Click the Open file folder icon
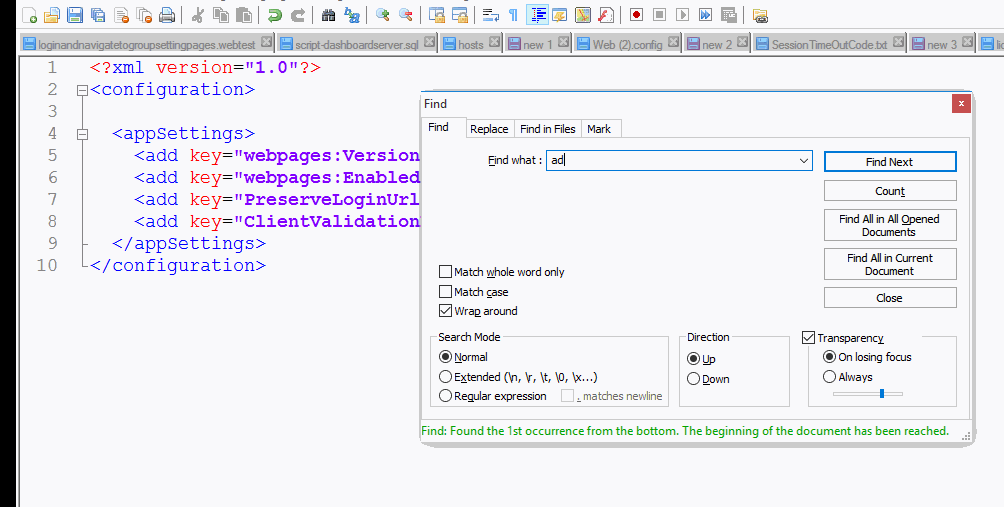 [x=51, y=15]
